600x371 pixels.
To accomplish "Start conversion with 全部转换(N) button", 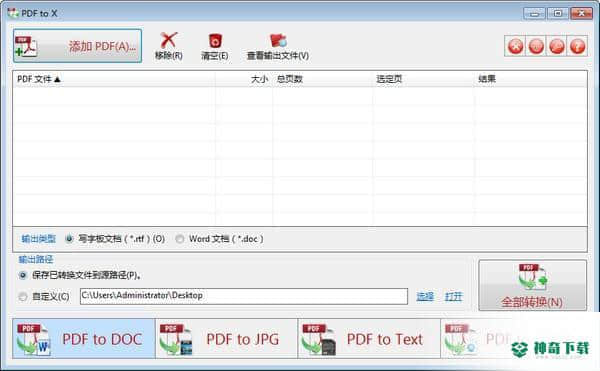I will 532,285.
